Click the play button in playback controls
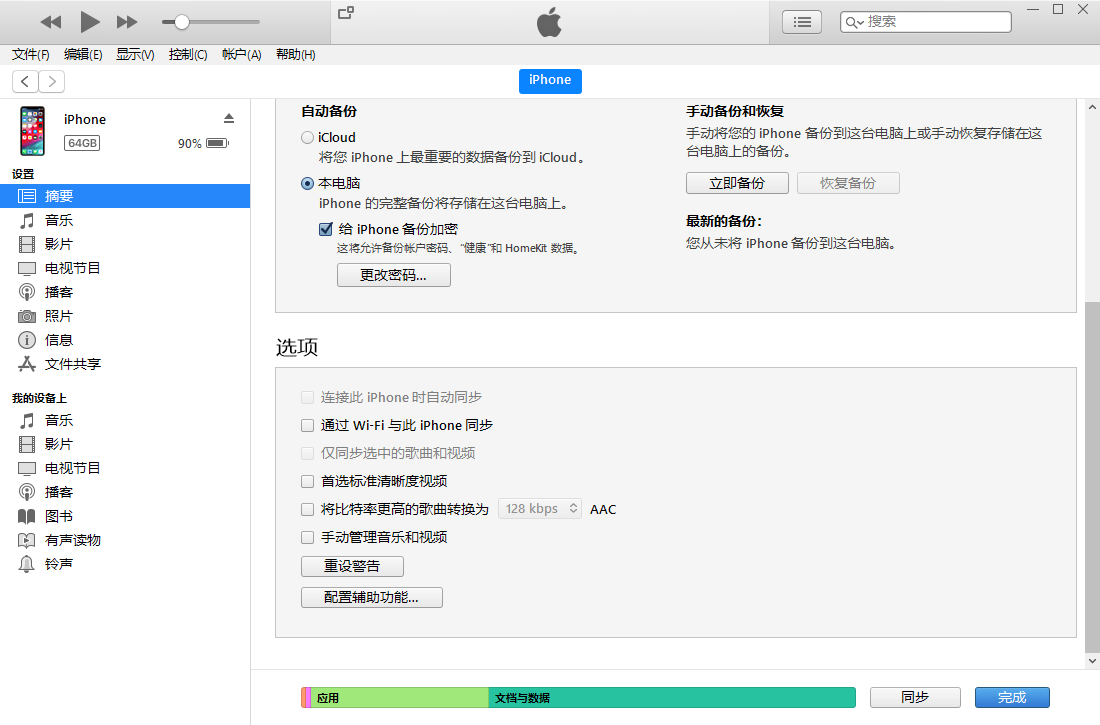This screenshot has height=725, width=1100. point(90,22)
